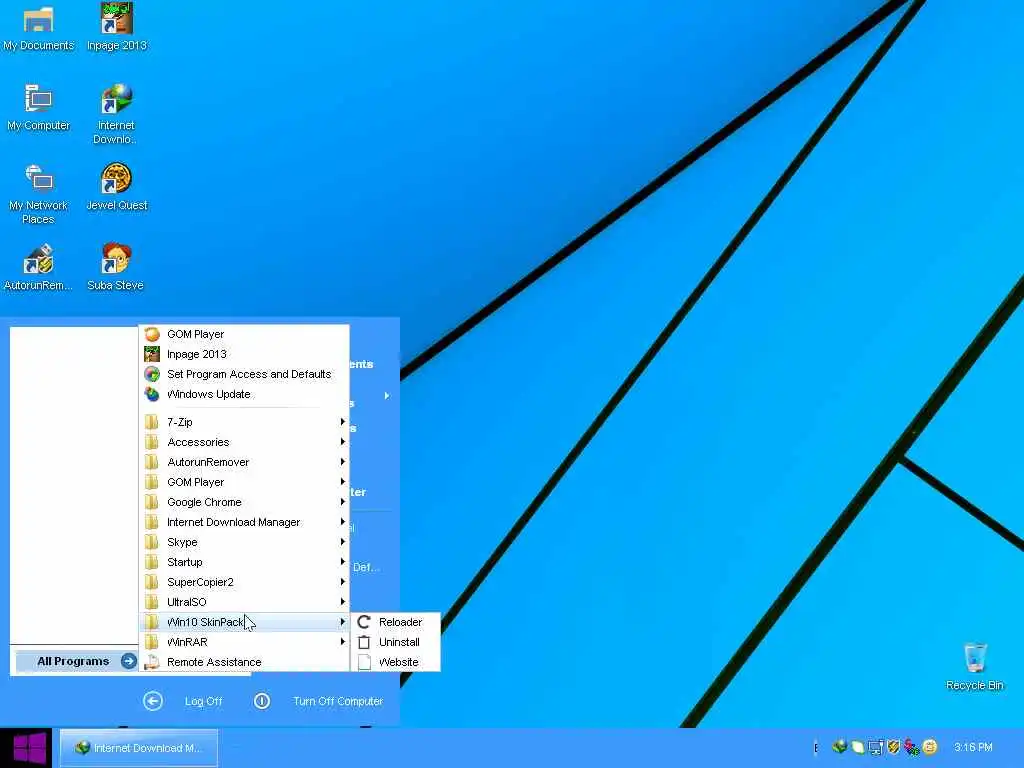The image size is (1024, 768).
Task: Click the Windows Update globe icon
Action: (x=152, y=394)
